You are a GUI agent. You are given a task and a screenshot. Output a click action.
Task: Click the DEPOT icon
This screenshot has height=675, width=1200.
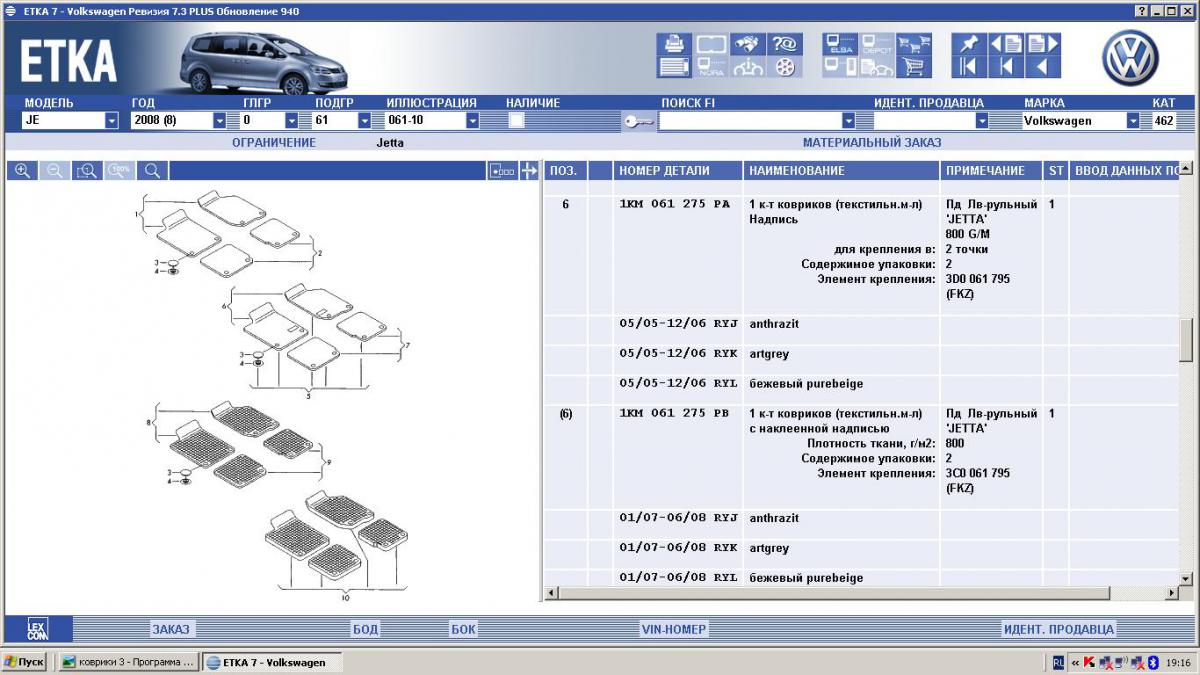[x=877, y=44]
